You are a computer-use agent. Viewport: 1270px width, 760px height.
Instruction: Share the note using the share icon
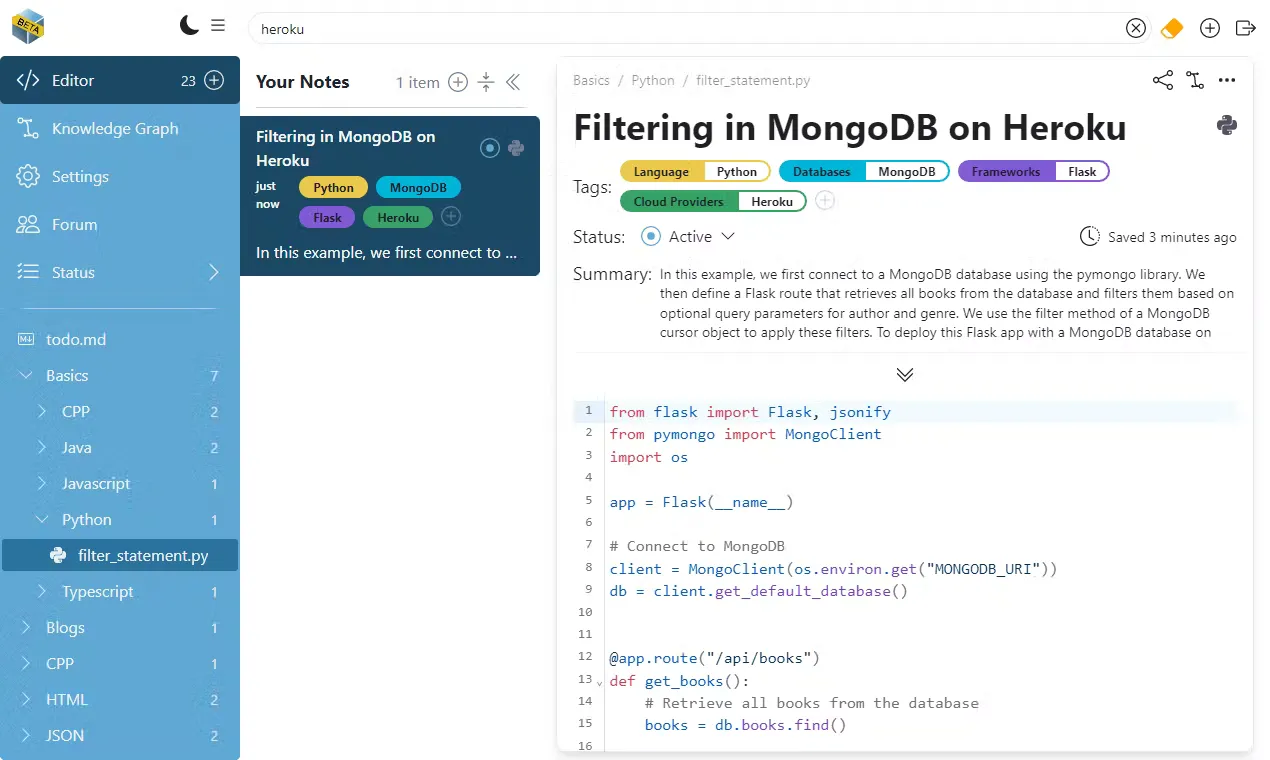coord(1162,81)
